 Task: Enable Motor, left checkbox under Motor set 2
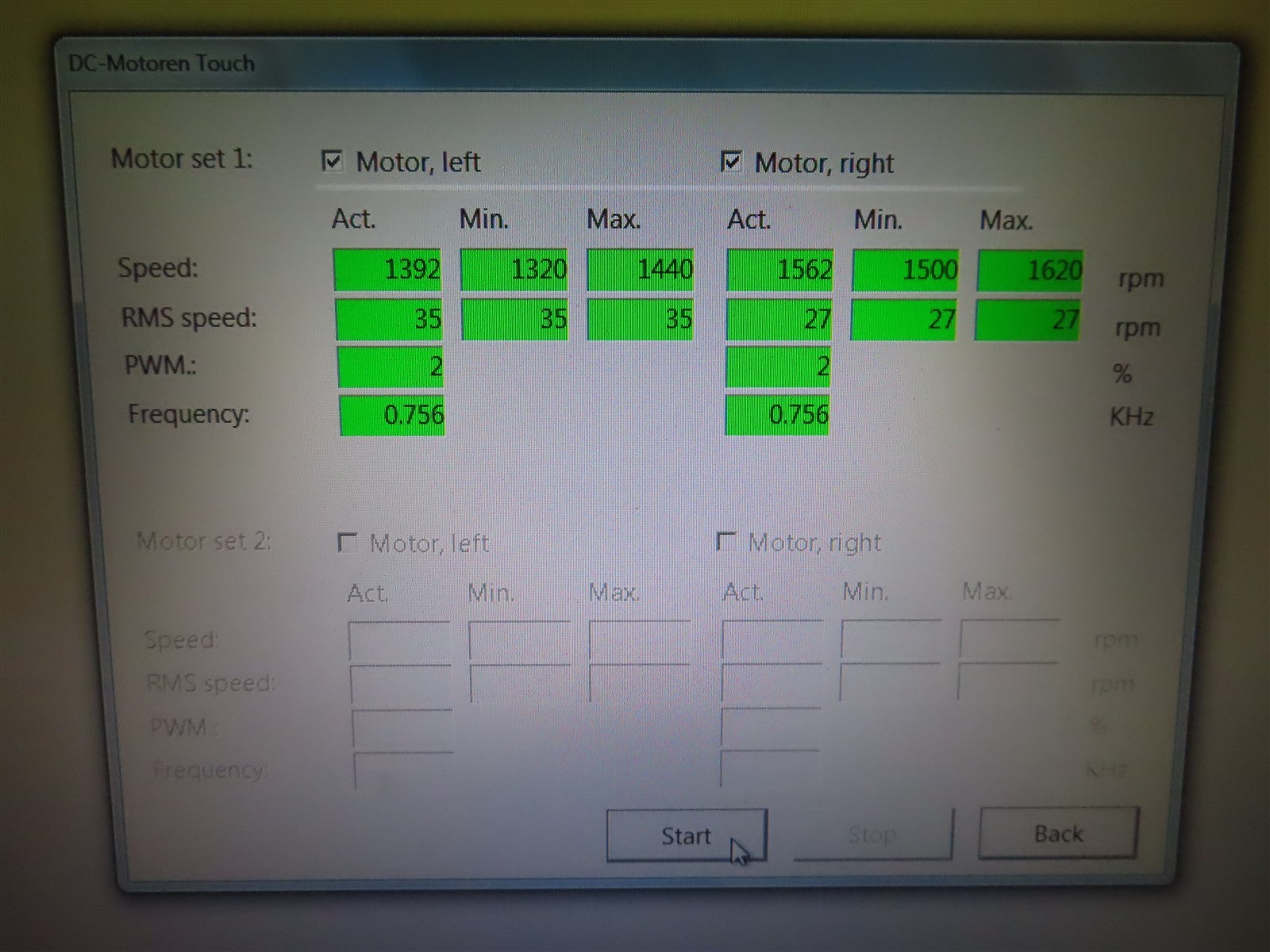pyautogui.click(x=347, y=543)
